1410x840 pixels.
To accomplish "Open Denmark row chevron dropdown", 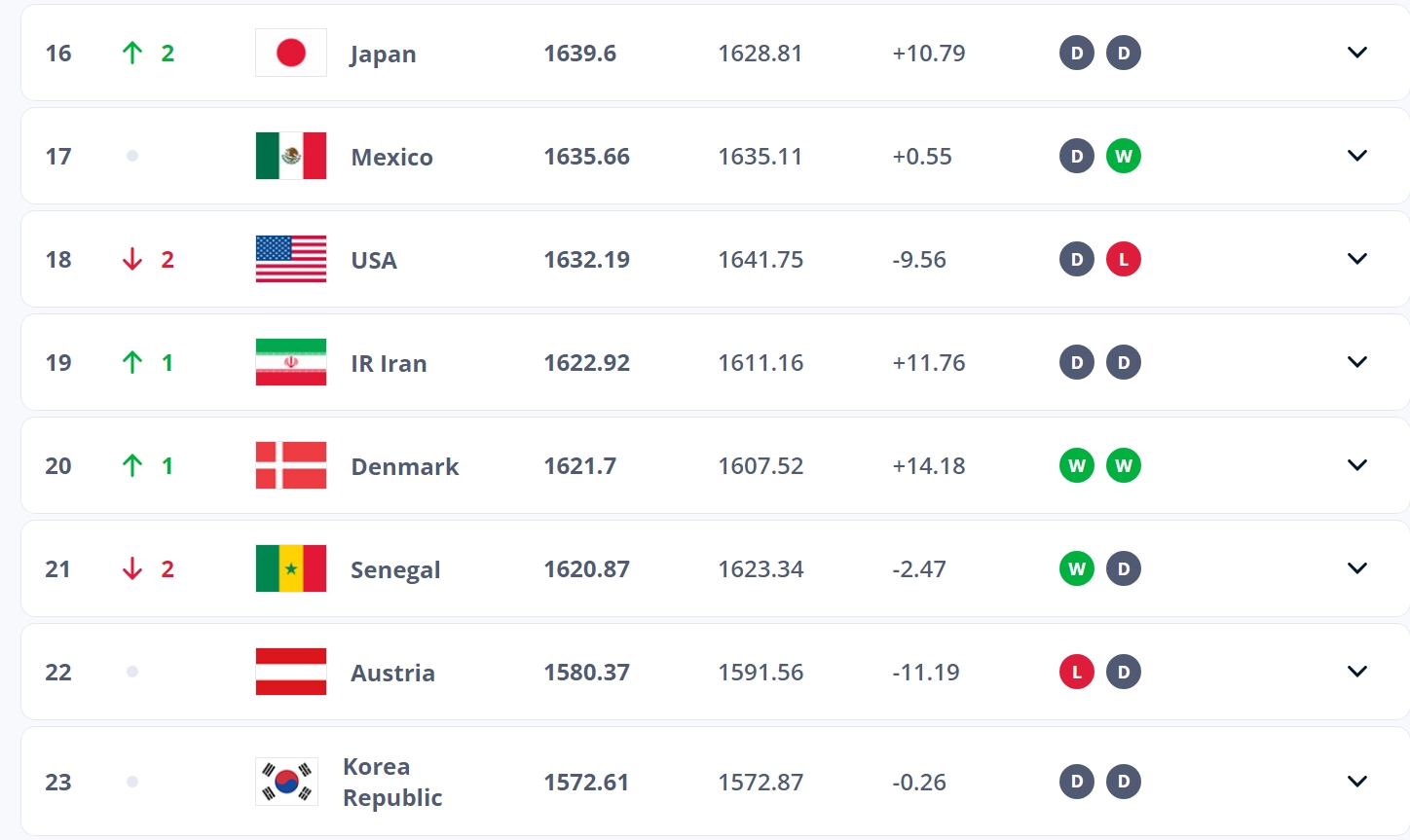I will [x=1356, y=465].
